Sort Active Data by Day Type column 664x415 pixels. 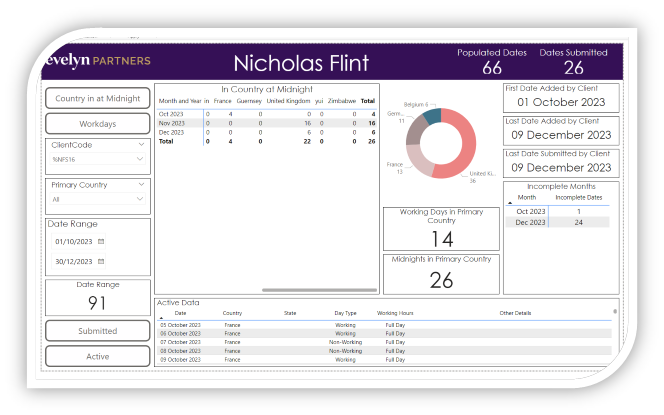(344, 313)
